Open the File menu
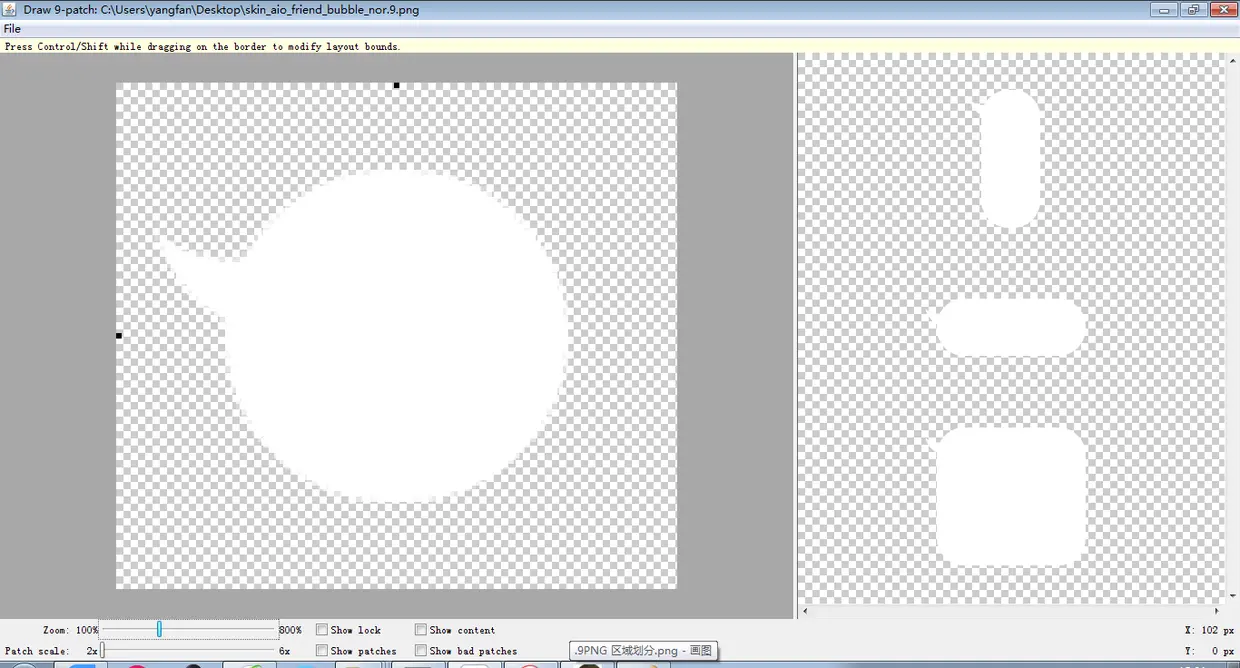The image size is (1240, 668). [x=11, y=28]
